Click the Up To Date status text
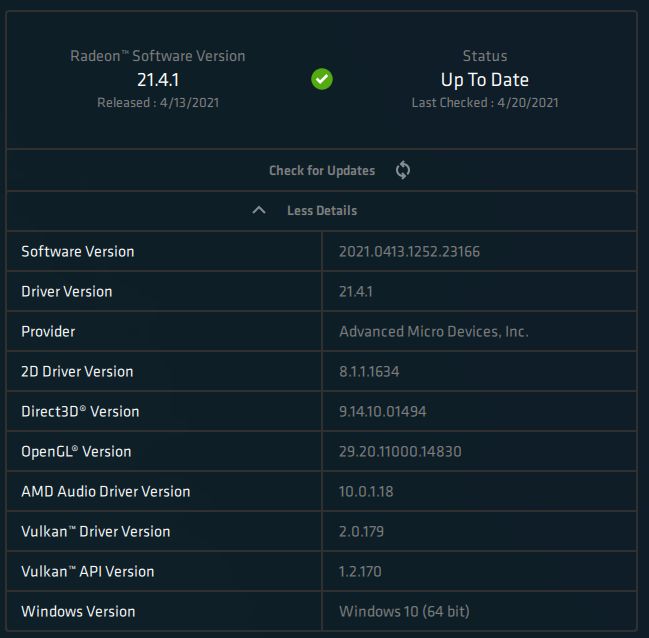Viewport: 649px width, 638px height. click(485, 79)
